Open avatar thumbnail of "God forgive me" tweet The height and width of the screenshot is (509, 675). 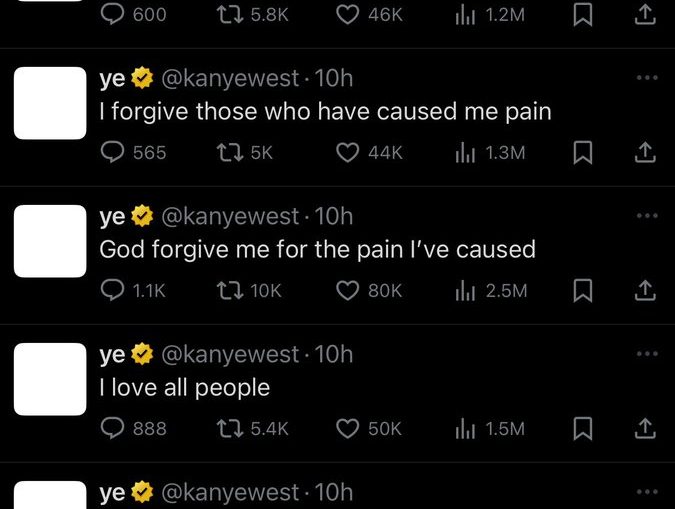[50, 241]
